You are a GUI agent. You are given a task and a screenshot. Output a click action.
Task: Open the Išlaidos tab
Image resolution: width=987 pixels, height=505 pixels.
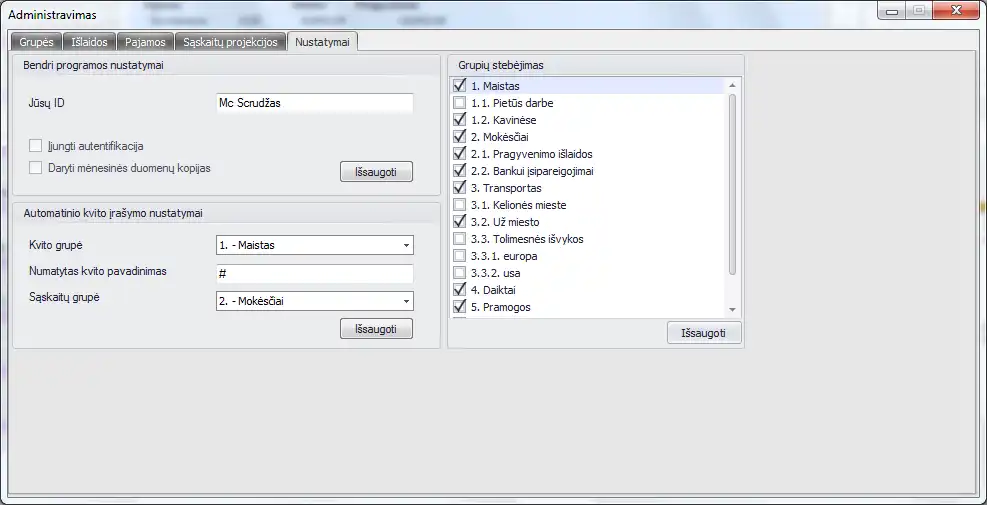click(x=89, y=42)
